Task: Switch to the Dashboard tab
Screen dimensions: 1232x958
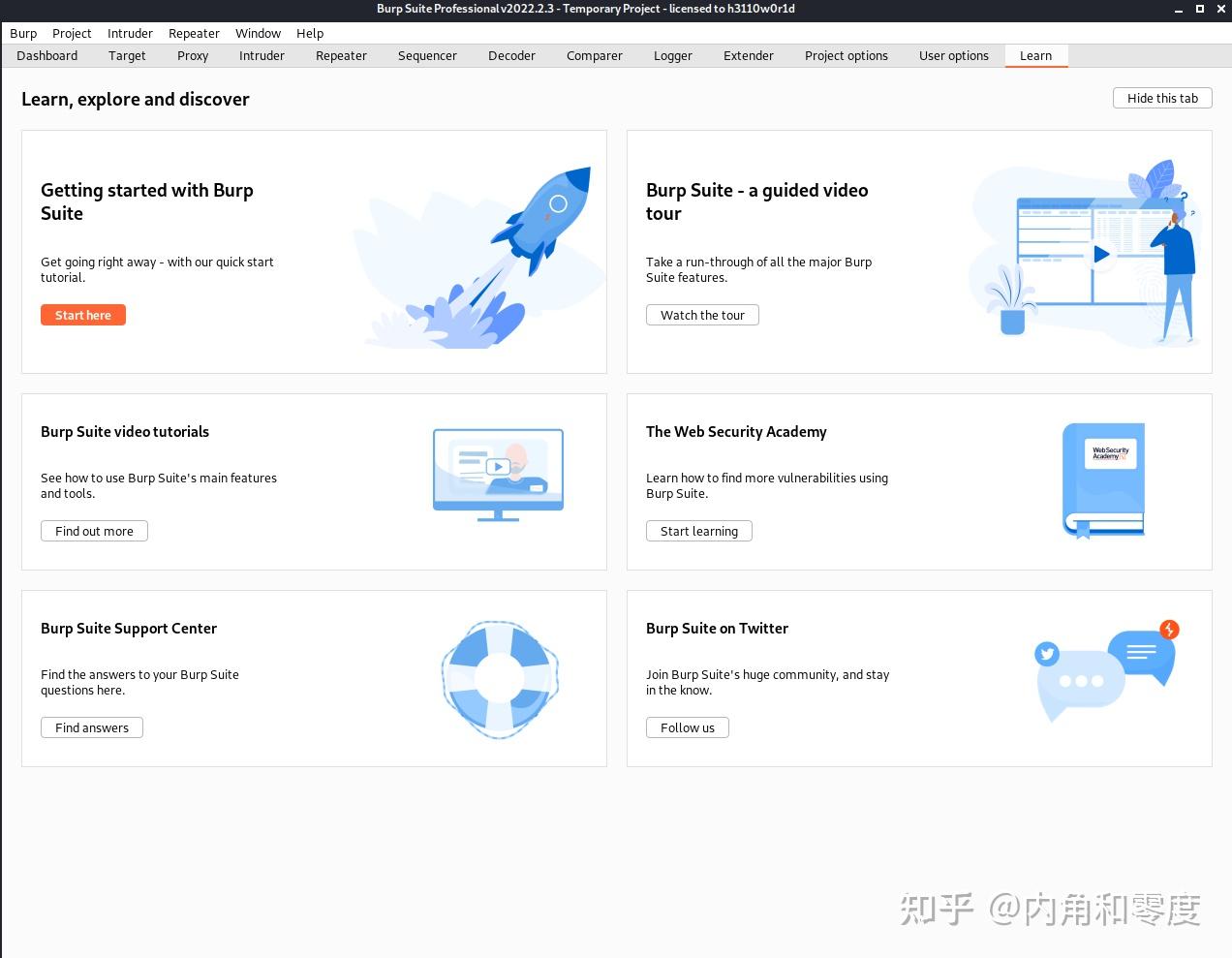Action: 46,55
